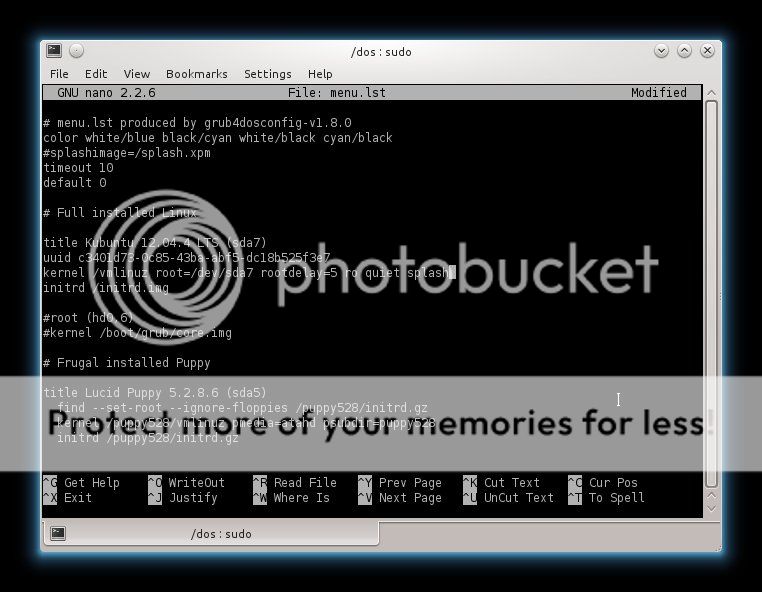Click the '^C Cur Pos' shortcut
Screen dimensions: 762x592
tap(603, 483)
